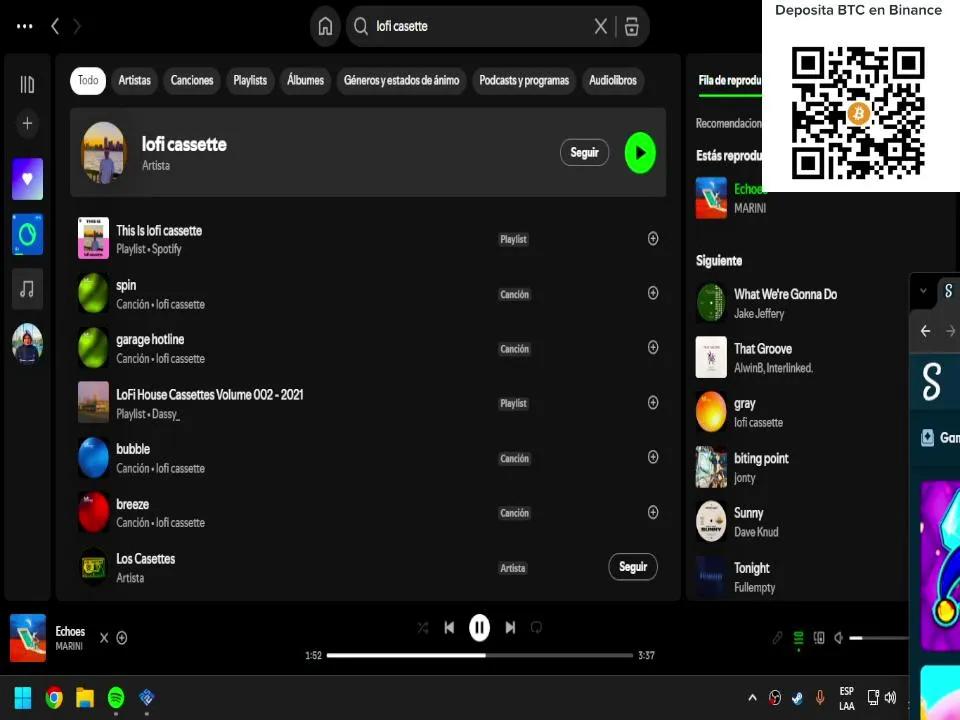Toggle the queue view icon
Screen dimensions: 960x720
(798, 638)
